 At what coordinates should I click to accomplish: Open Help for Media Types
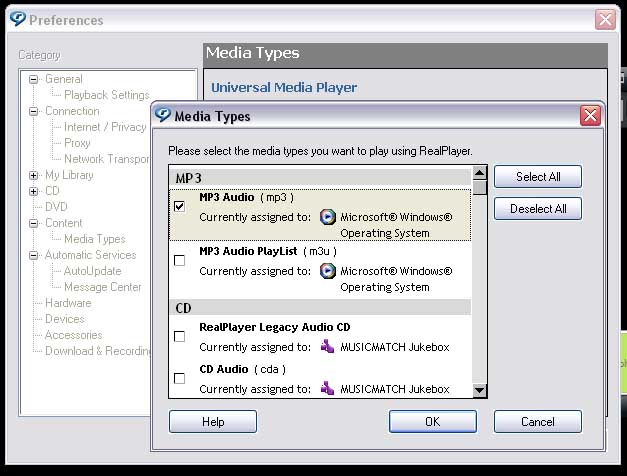tap(213, 422)
